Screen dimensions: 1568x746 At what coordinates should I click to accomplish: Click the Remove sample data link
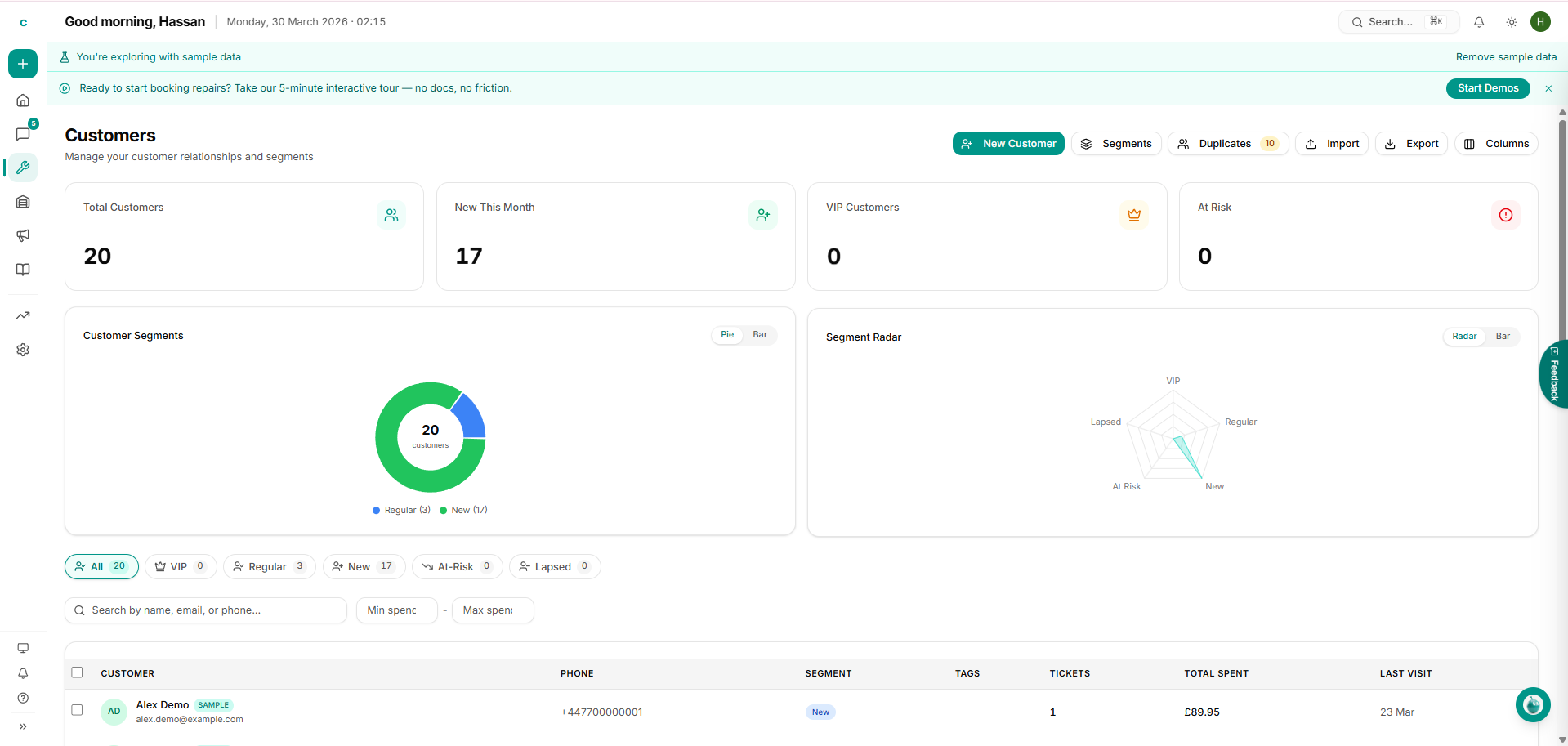tap(1505, 57)
